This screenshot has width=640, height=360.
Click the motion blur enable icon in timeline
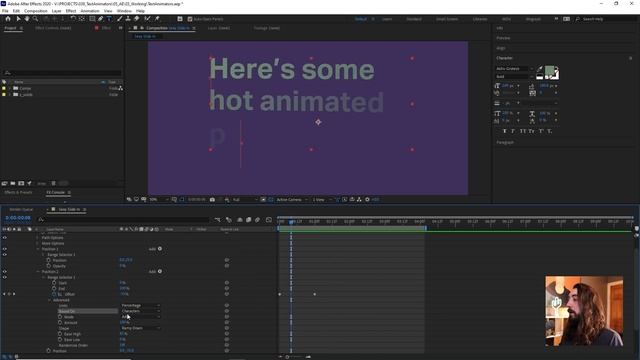[257, 220]
